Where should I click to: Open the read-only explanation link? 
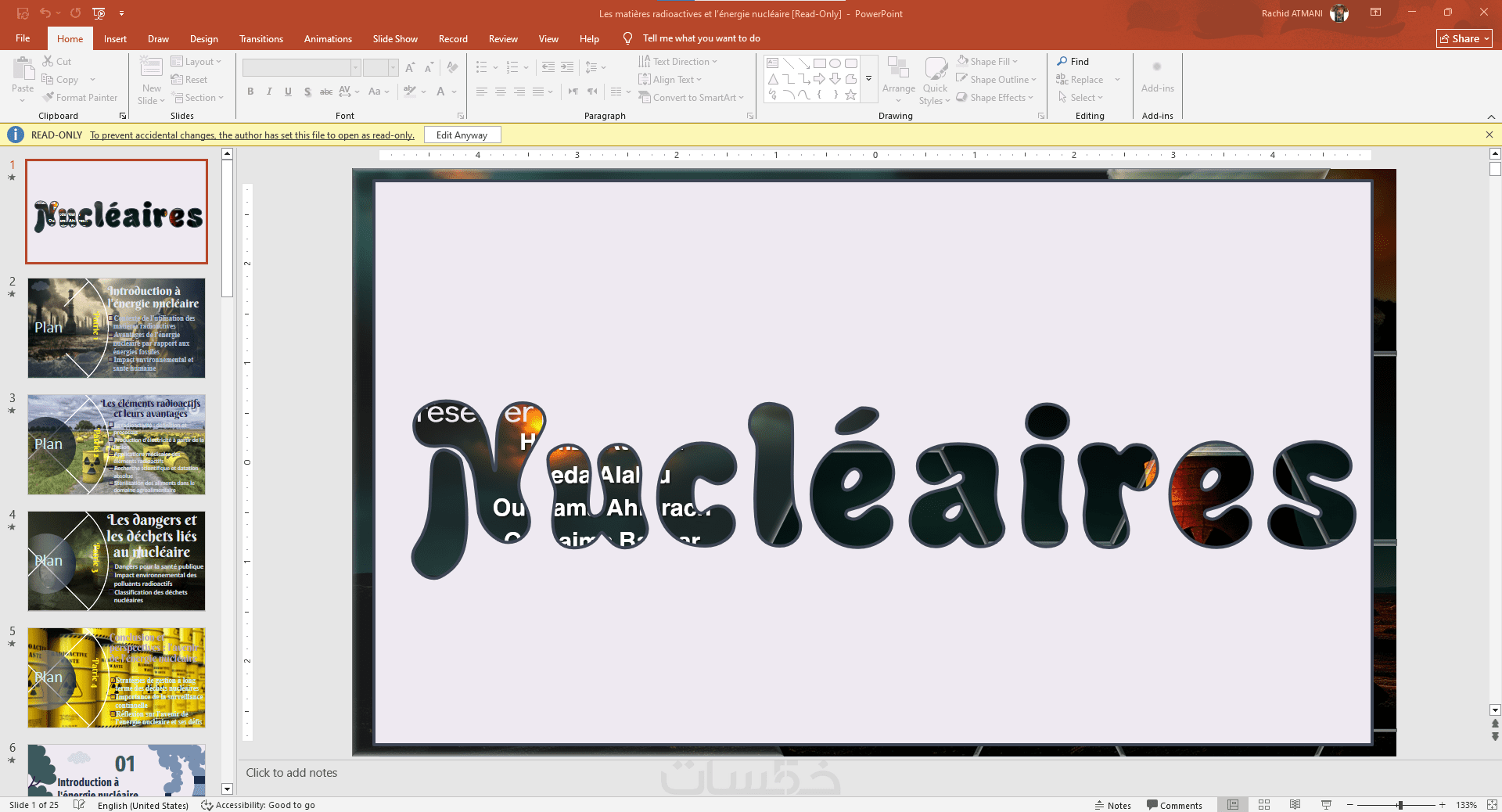pos(252,135)
